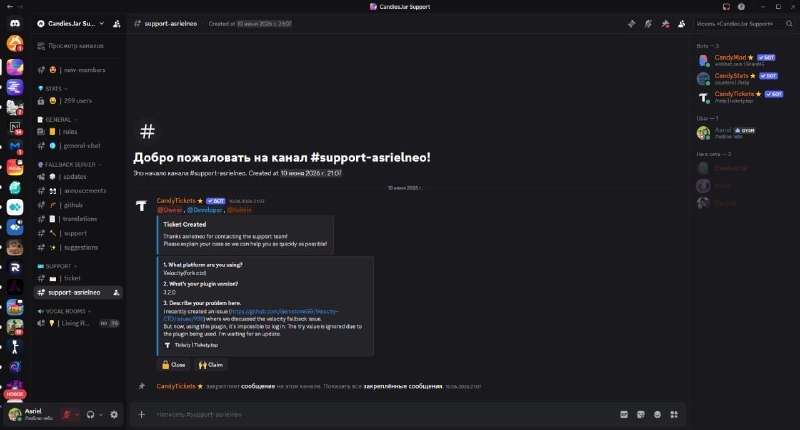Screen dimensions: 800x430
Task: Open headphone output options dropdown arrow
Action: point(101,415)
